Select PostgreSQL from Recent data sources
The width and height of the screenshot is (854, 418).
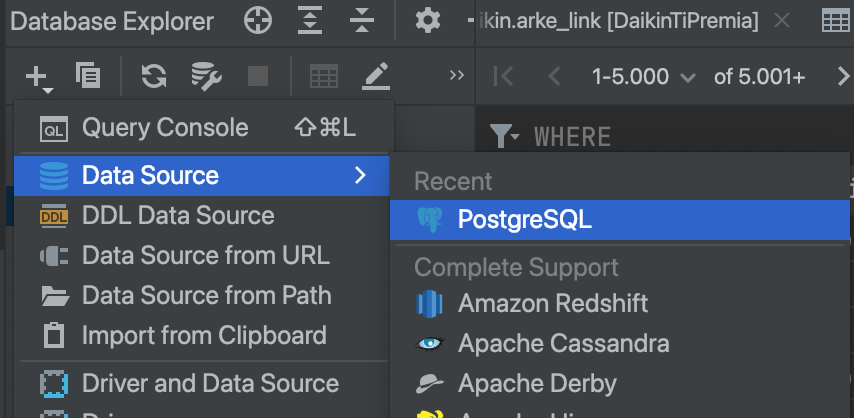(x=524, y=220)
